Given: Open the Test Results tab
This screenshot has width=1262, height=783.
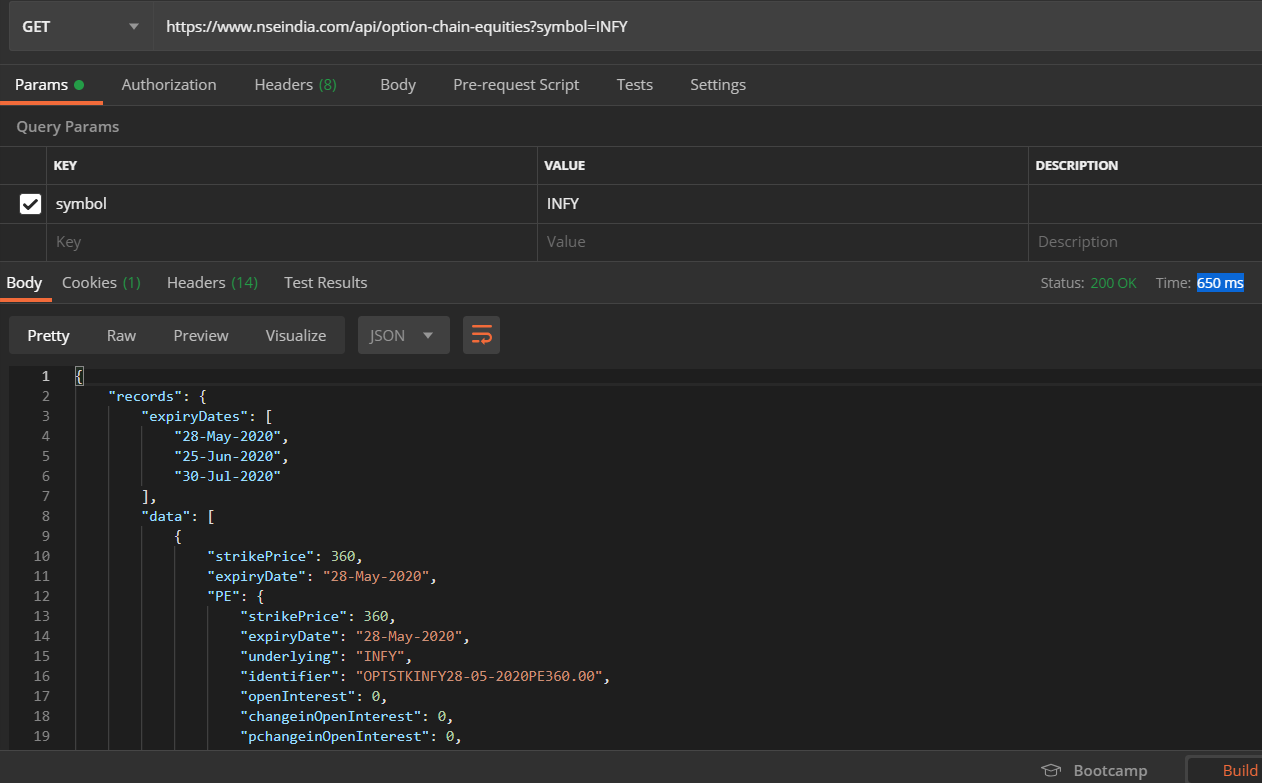Looking at the screenshot, I should (325, 283).
